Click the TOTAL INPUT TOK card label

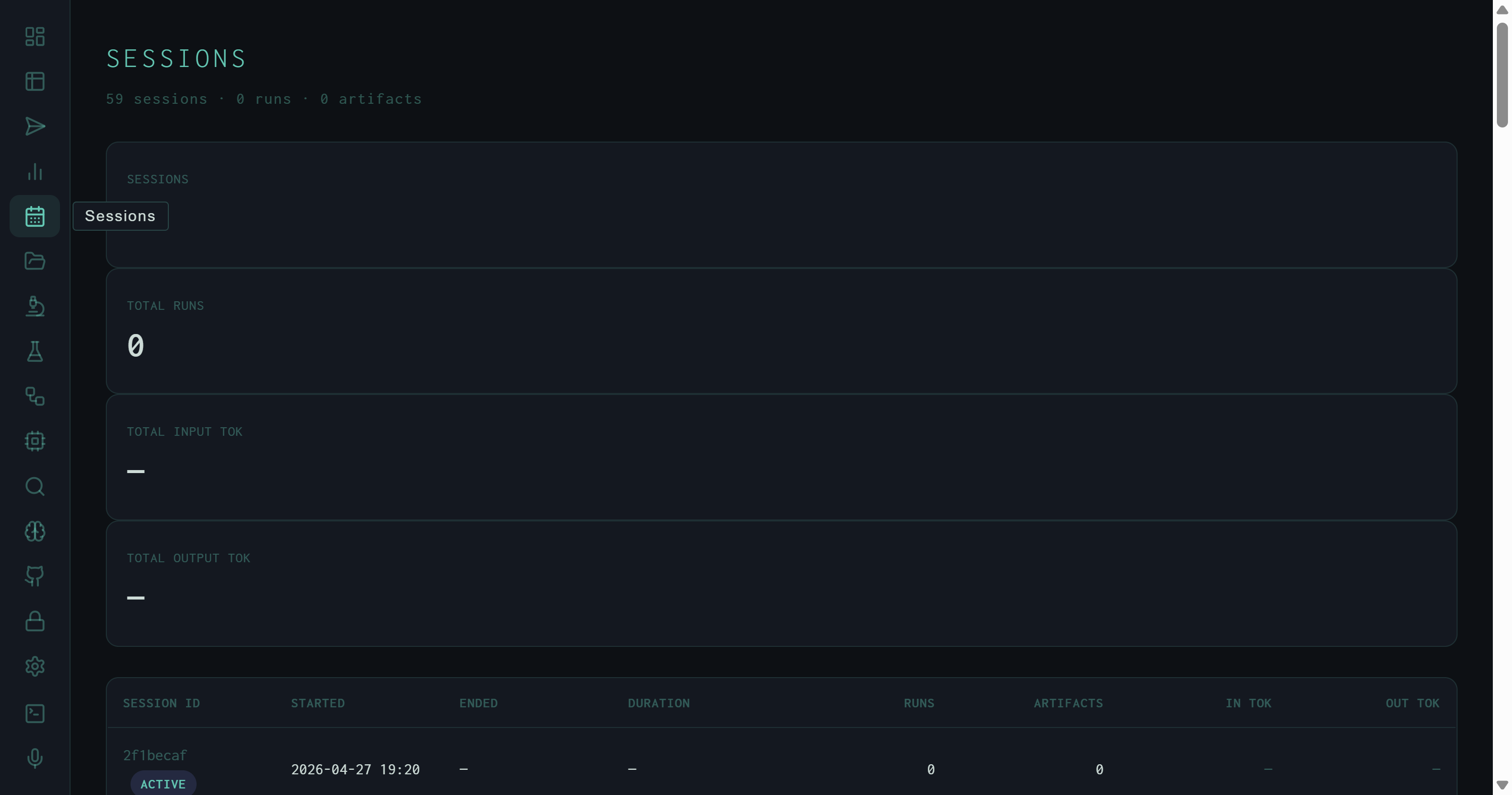184,432
